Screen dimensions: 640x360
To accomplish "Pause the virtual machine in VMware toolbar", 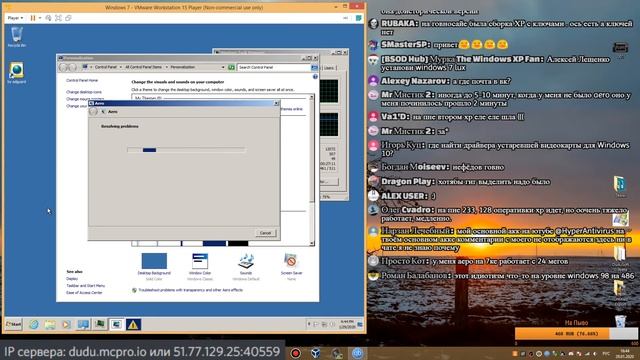I will click(33, 18).
